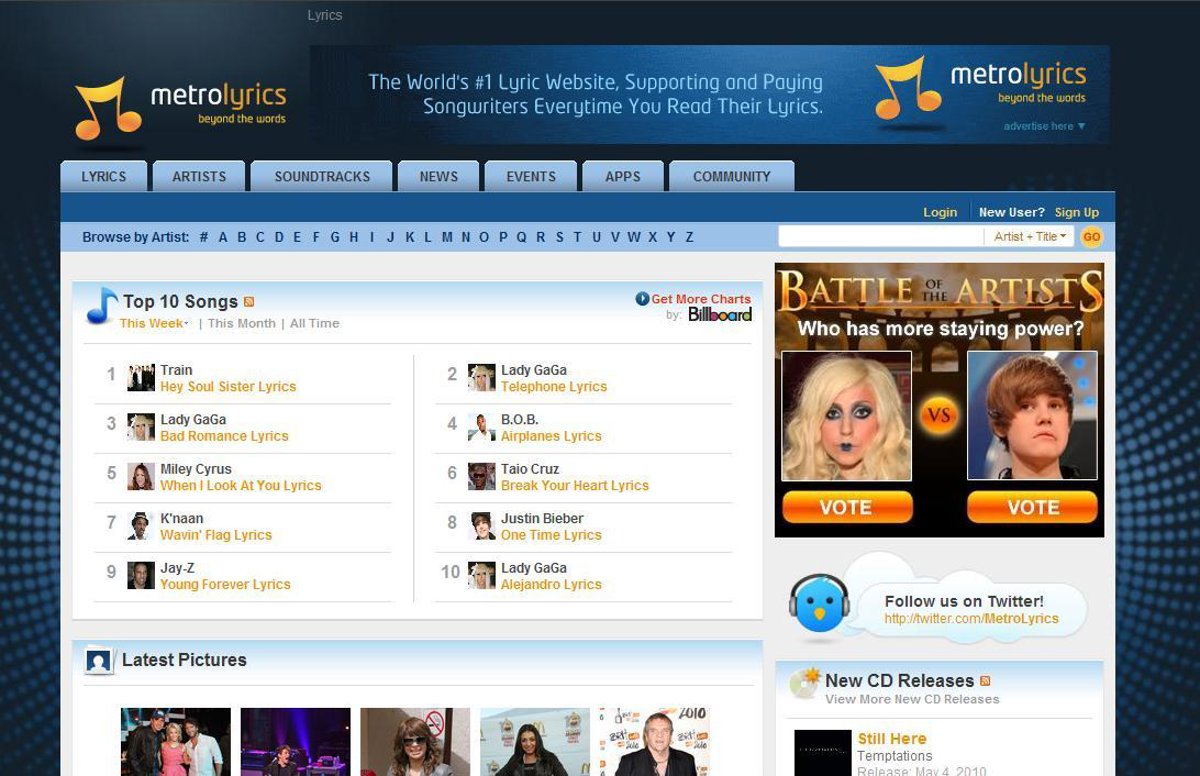
Task: Switch to the COMMUNITY tab
Action: (731, 177)
